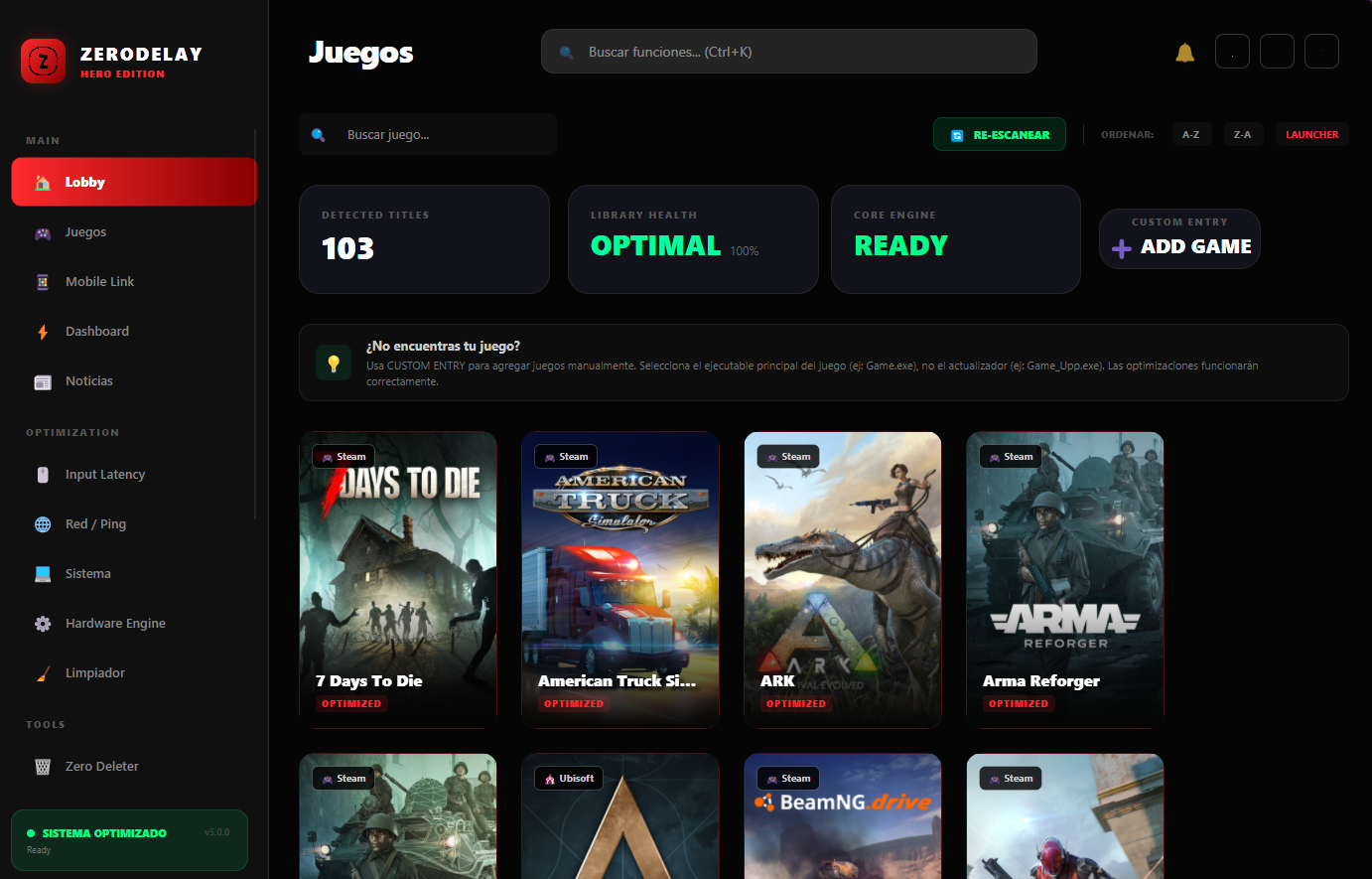This screenshot has height=879, width=1372.
Task: Go to Juegos sidebar item
Action: 134,232
